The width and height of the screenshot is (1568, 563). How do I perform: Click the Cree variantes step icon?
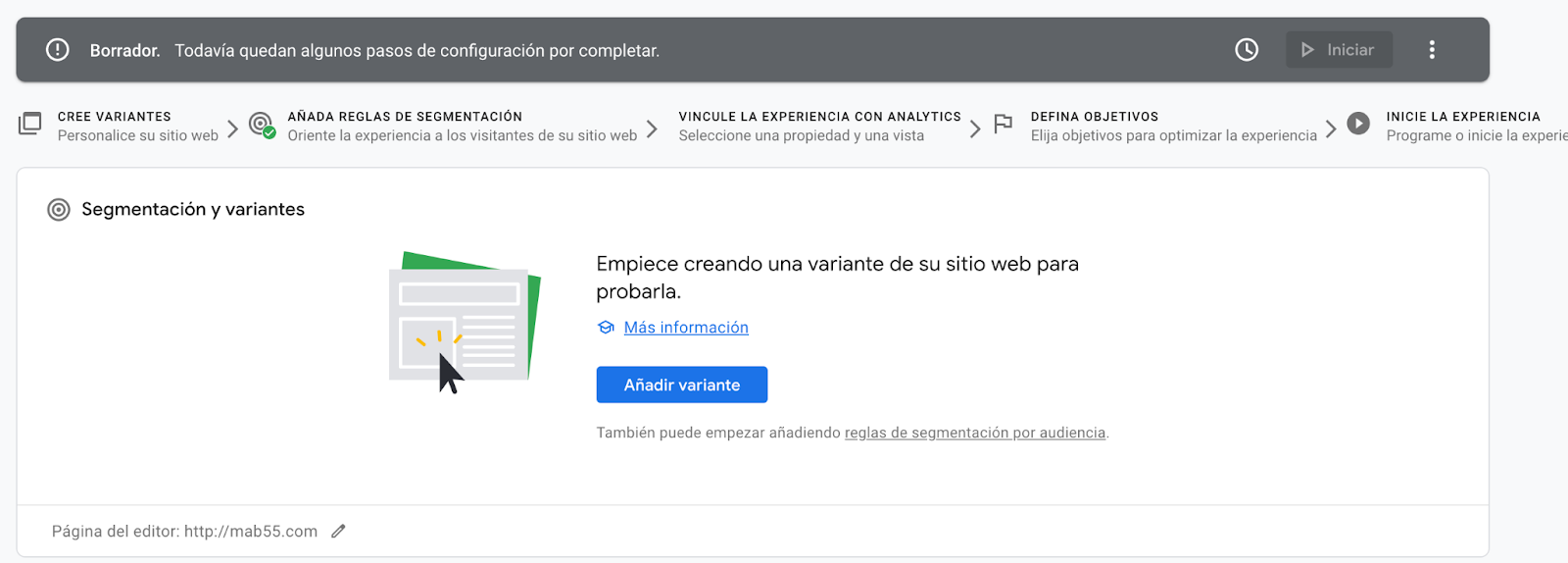point(30,125)
